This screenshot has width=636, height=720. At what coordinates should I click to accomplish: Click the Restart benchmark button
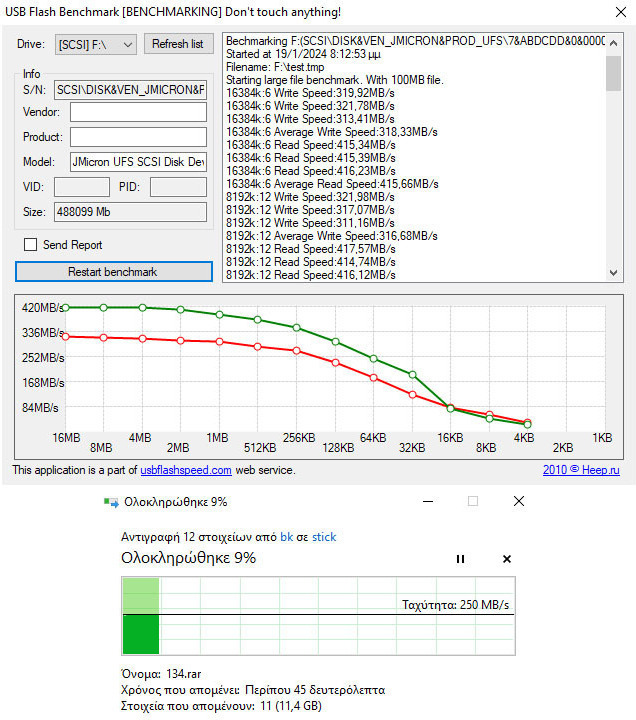click(x=113, y=272)
